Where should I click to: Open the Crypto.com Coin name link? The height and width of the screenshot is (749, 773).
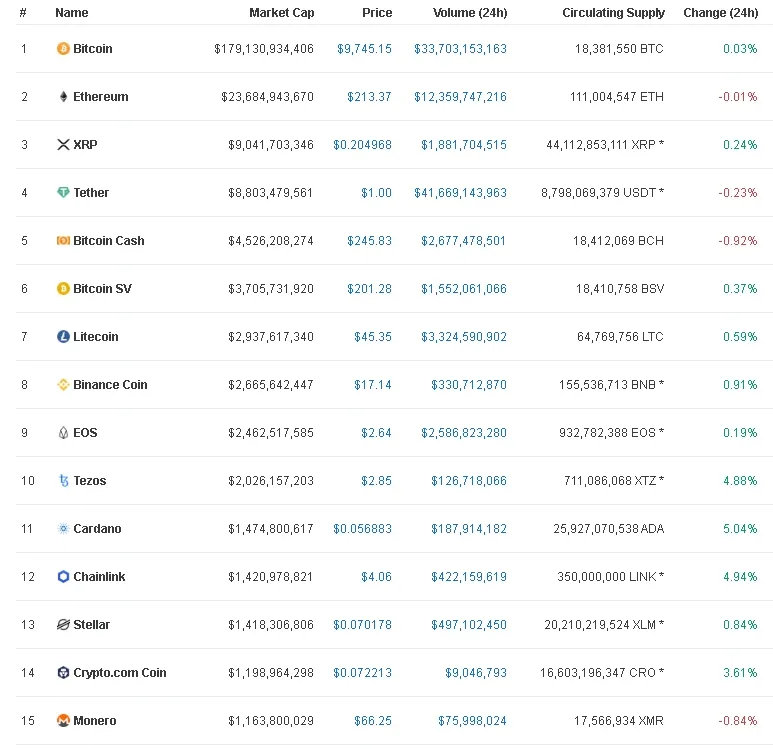[120, 673]
